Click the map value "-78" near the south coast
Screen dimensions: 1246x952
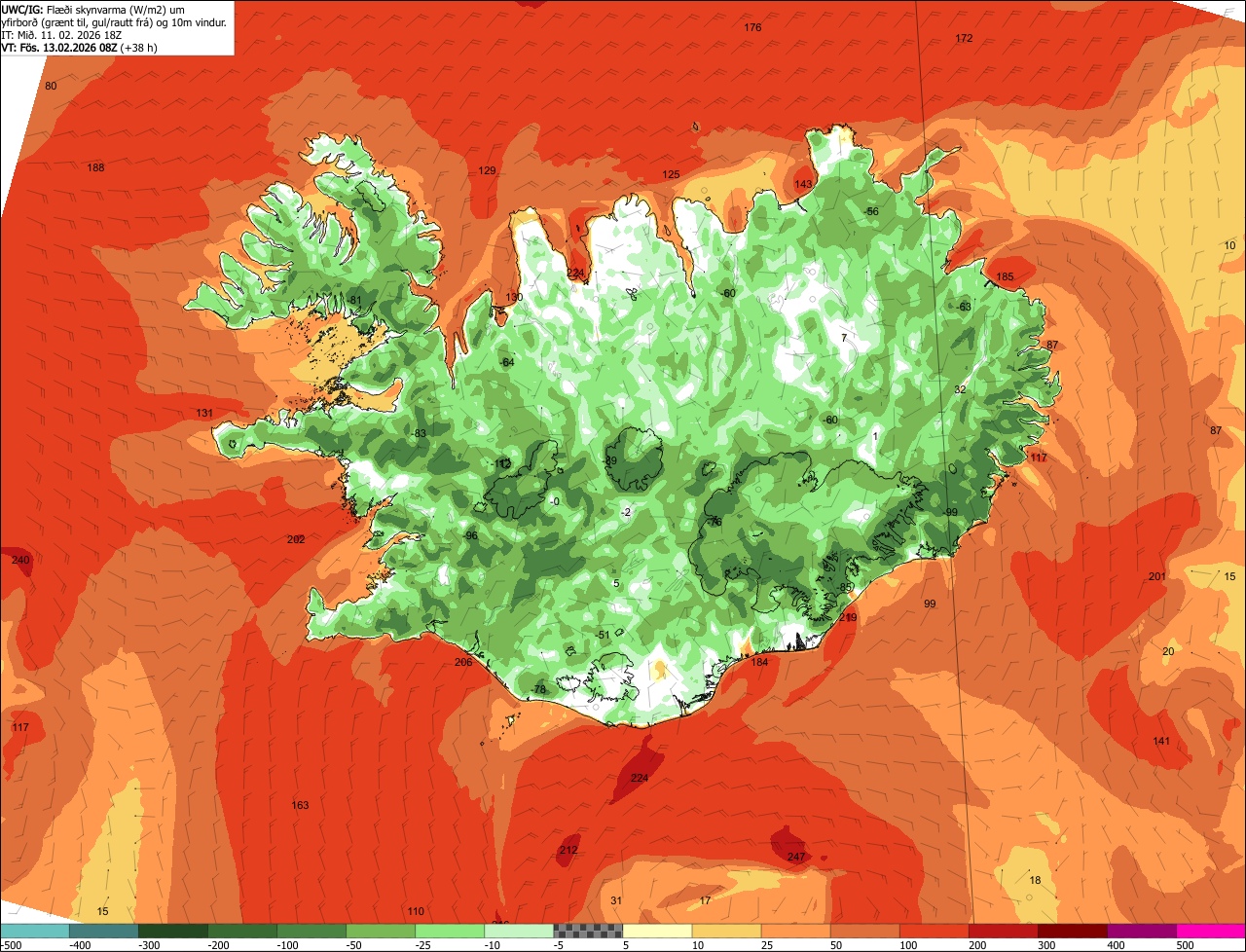[x=538, y=690]
